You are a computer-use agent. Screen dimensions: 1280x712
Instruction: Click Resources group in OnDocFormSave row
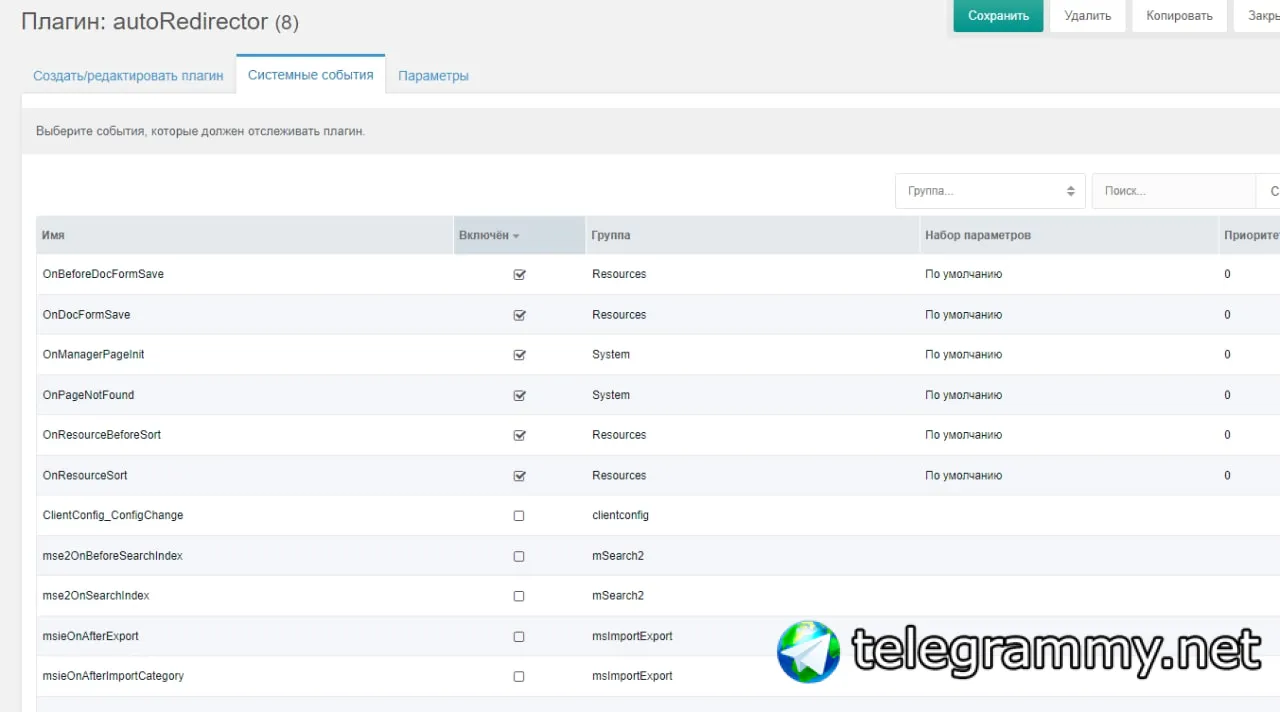coord(619,315)
